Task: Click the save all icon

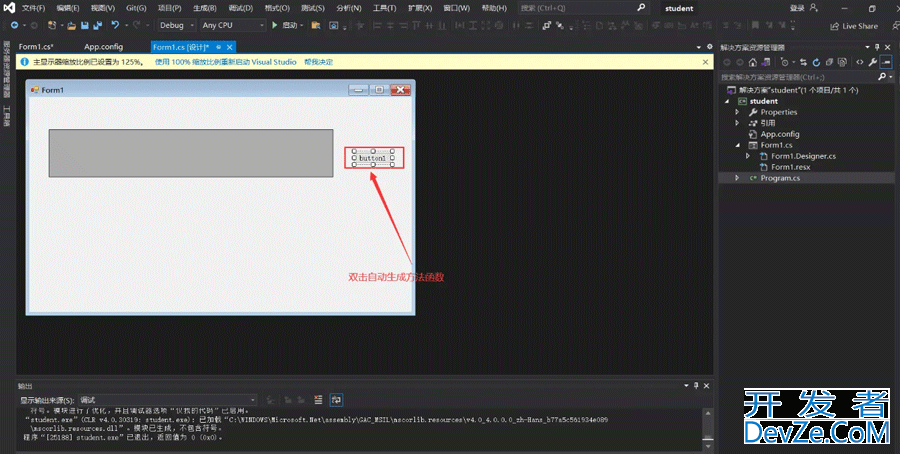Action: tap(98, 25)
